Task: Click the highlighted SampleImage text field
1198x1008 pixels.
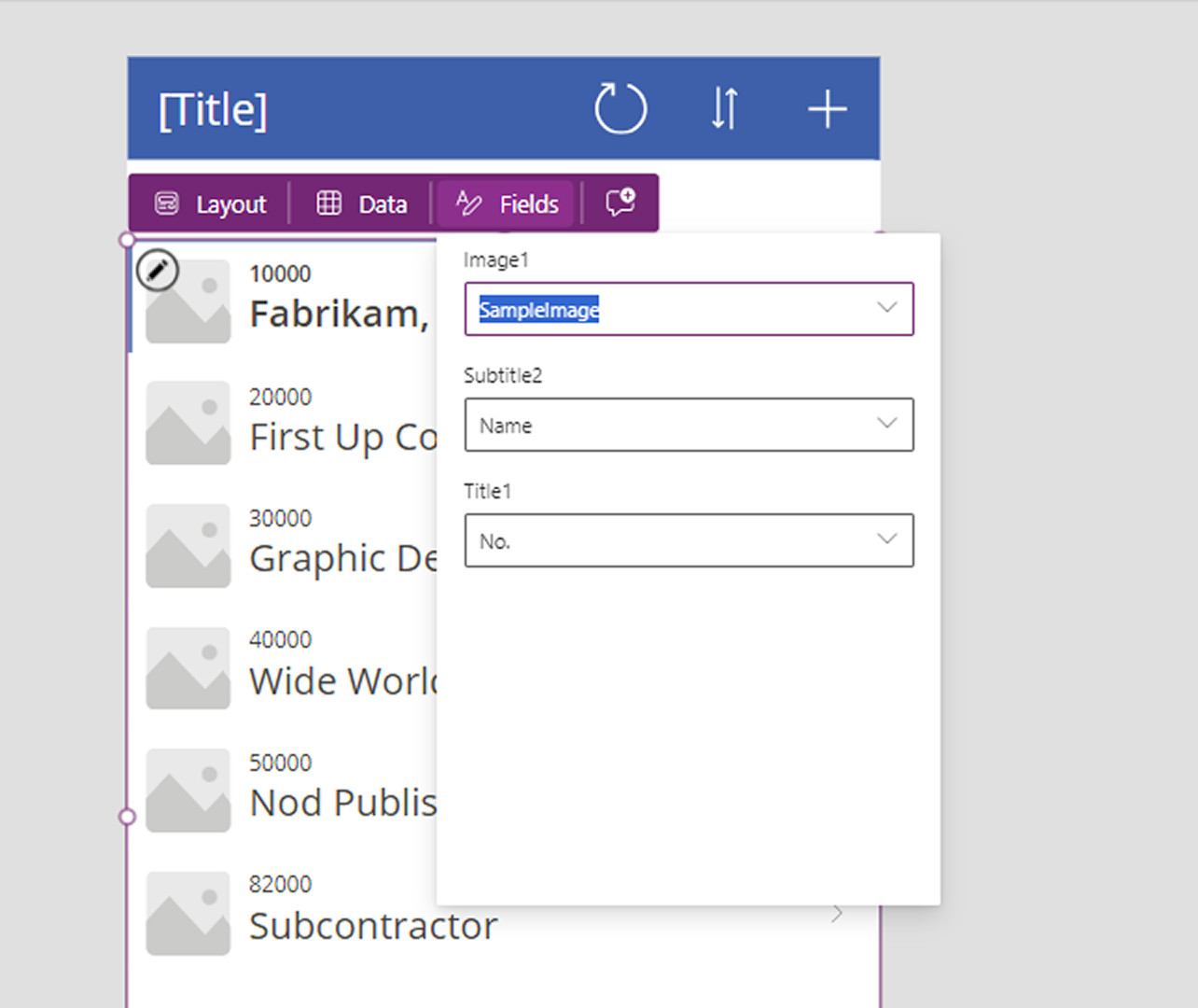Action: click(x=539, y=310)
